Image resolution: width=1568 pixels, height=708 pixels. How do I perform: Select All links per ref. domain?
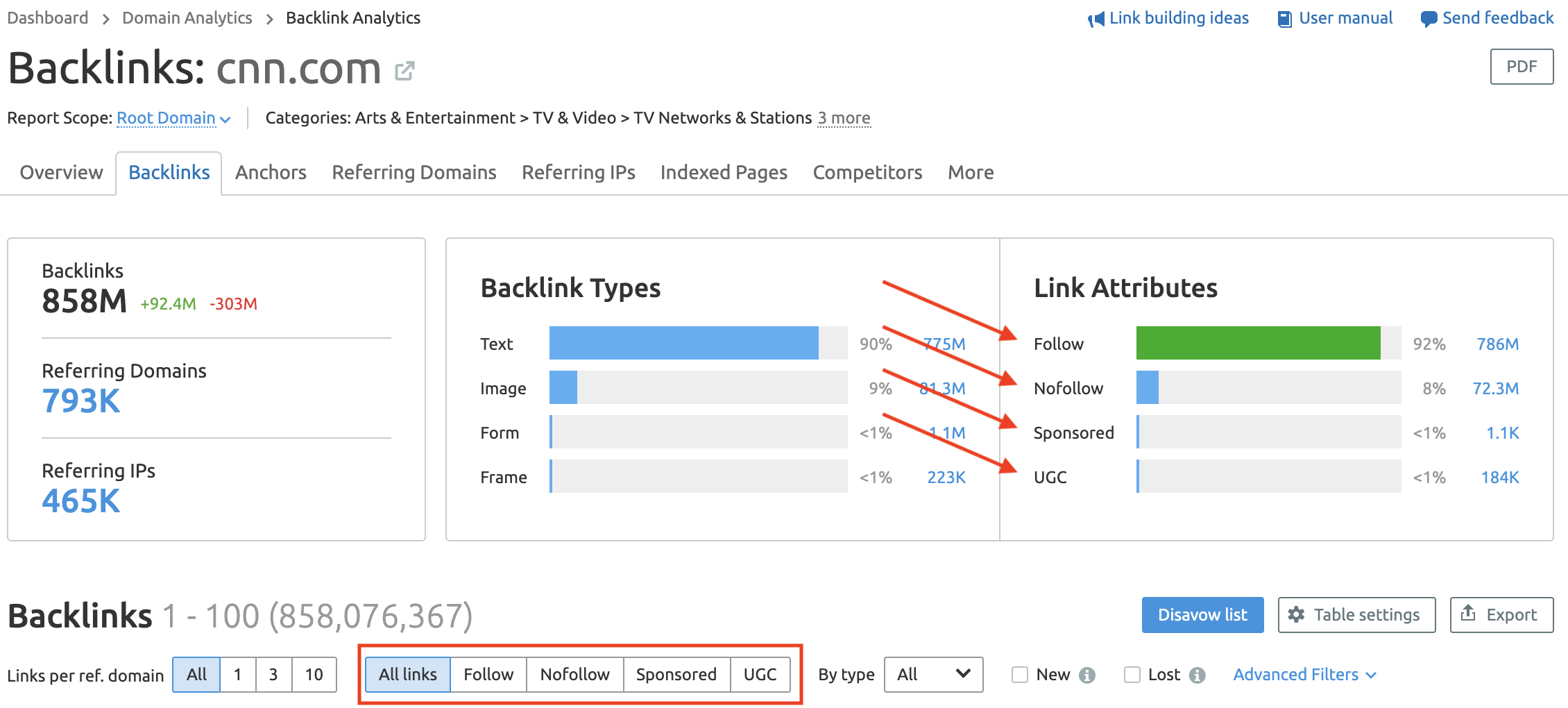pyautogui.click(x=196, y=675)
